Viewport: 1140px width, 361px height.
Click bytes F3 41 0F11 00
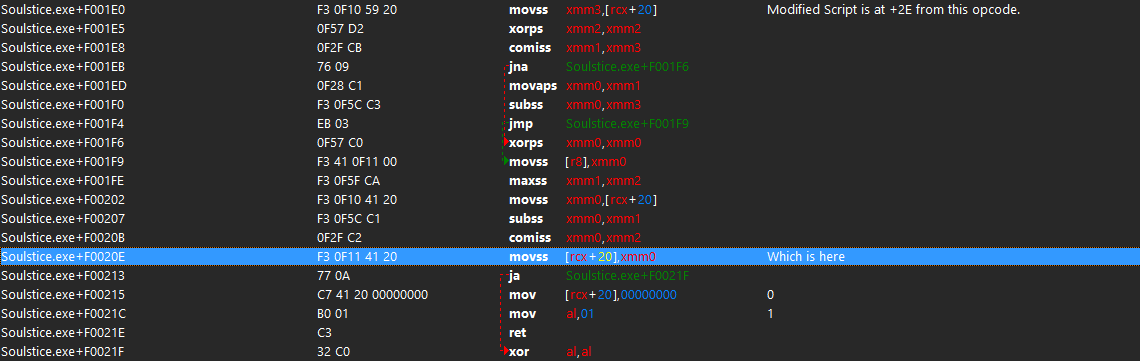click(356, 161)
